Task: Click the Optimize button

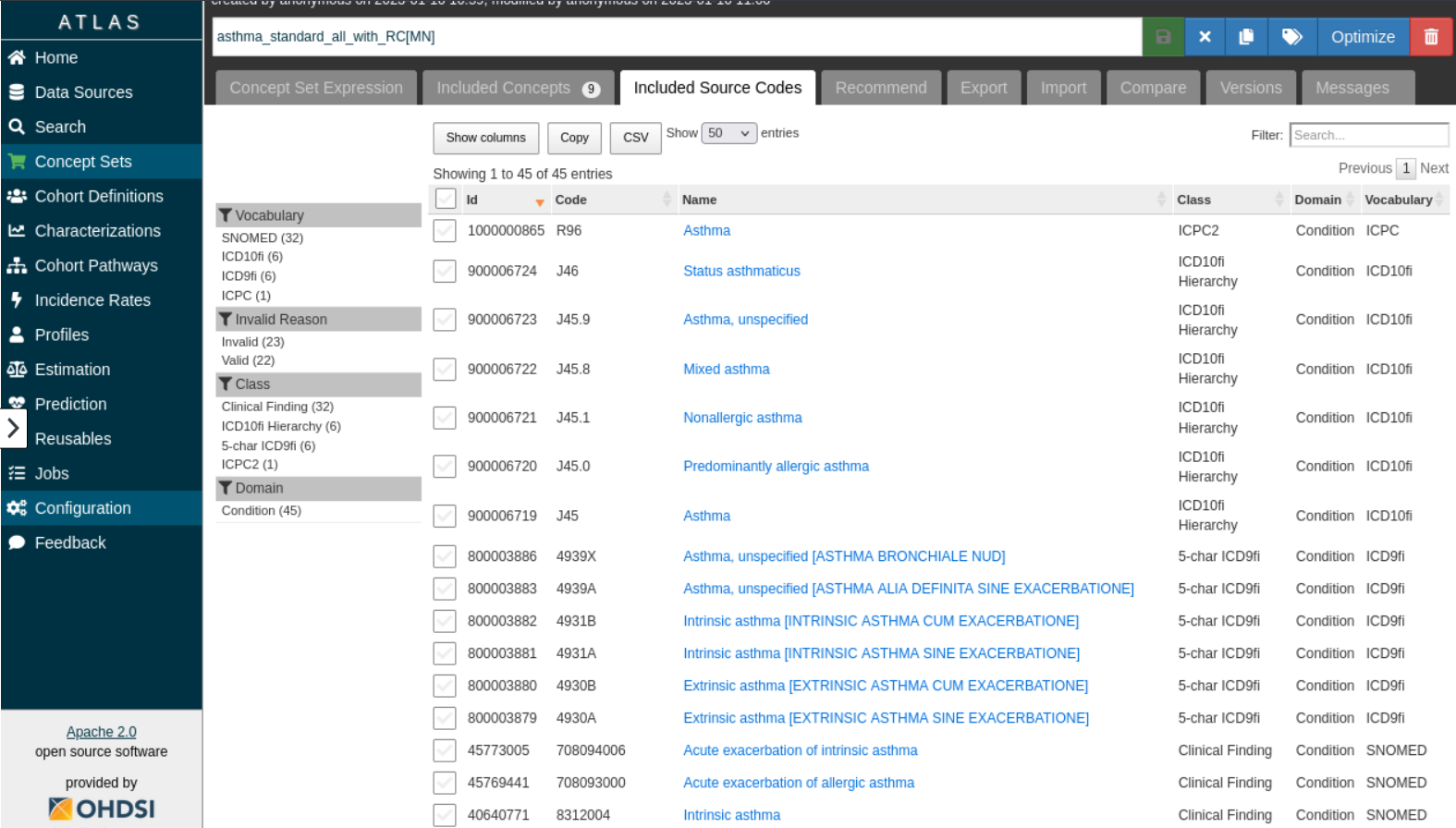Action: 1362,37
